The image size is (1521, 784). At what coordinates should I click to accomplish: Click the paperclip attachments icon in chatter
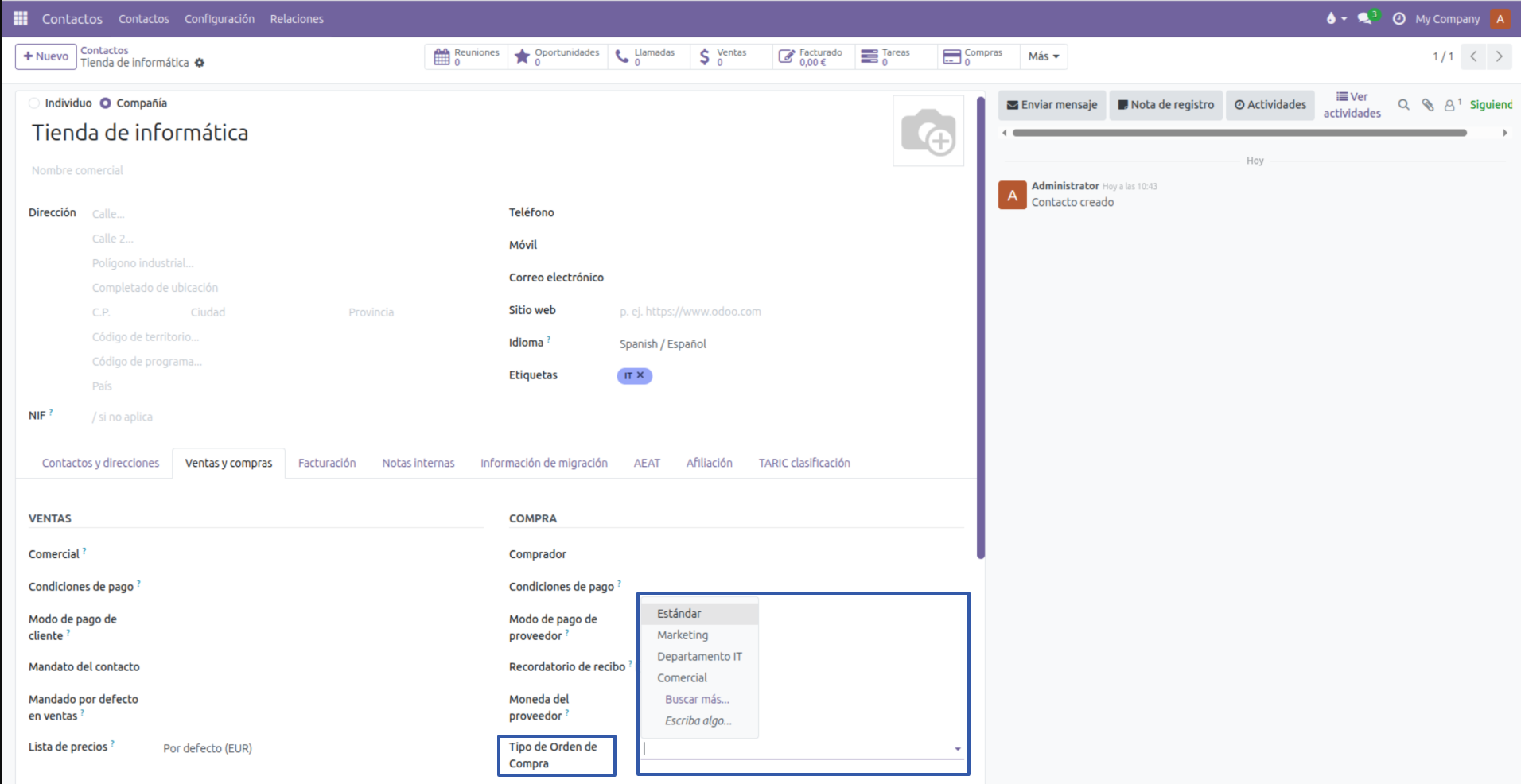click(1428, 105)
